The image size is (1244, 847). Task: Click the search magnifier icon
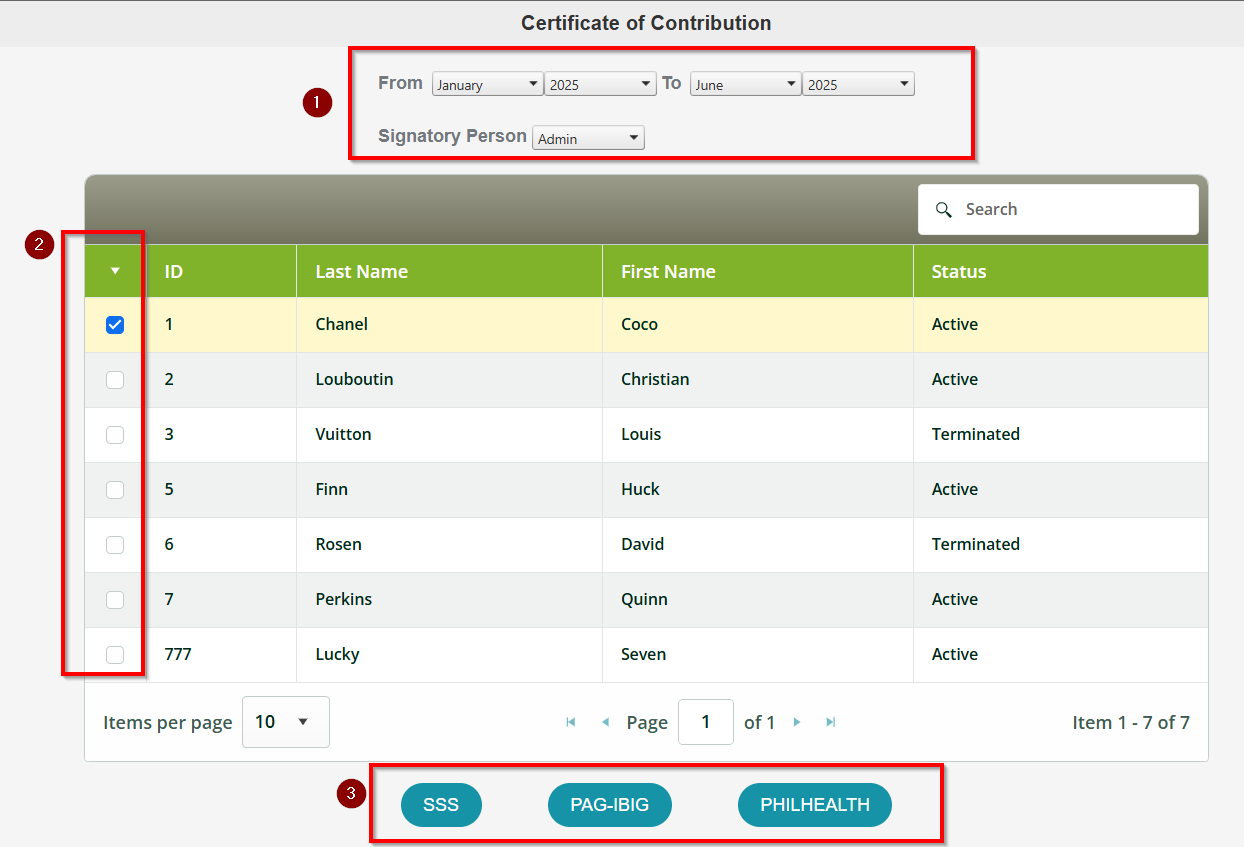click(x=944, y=209)
